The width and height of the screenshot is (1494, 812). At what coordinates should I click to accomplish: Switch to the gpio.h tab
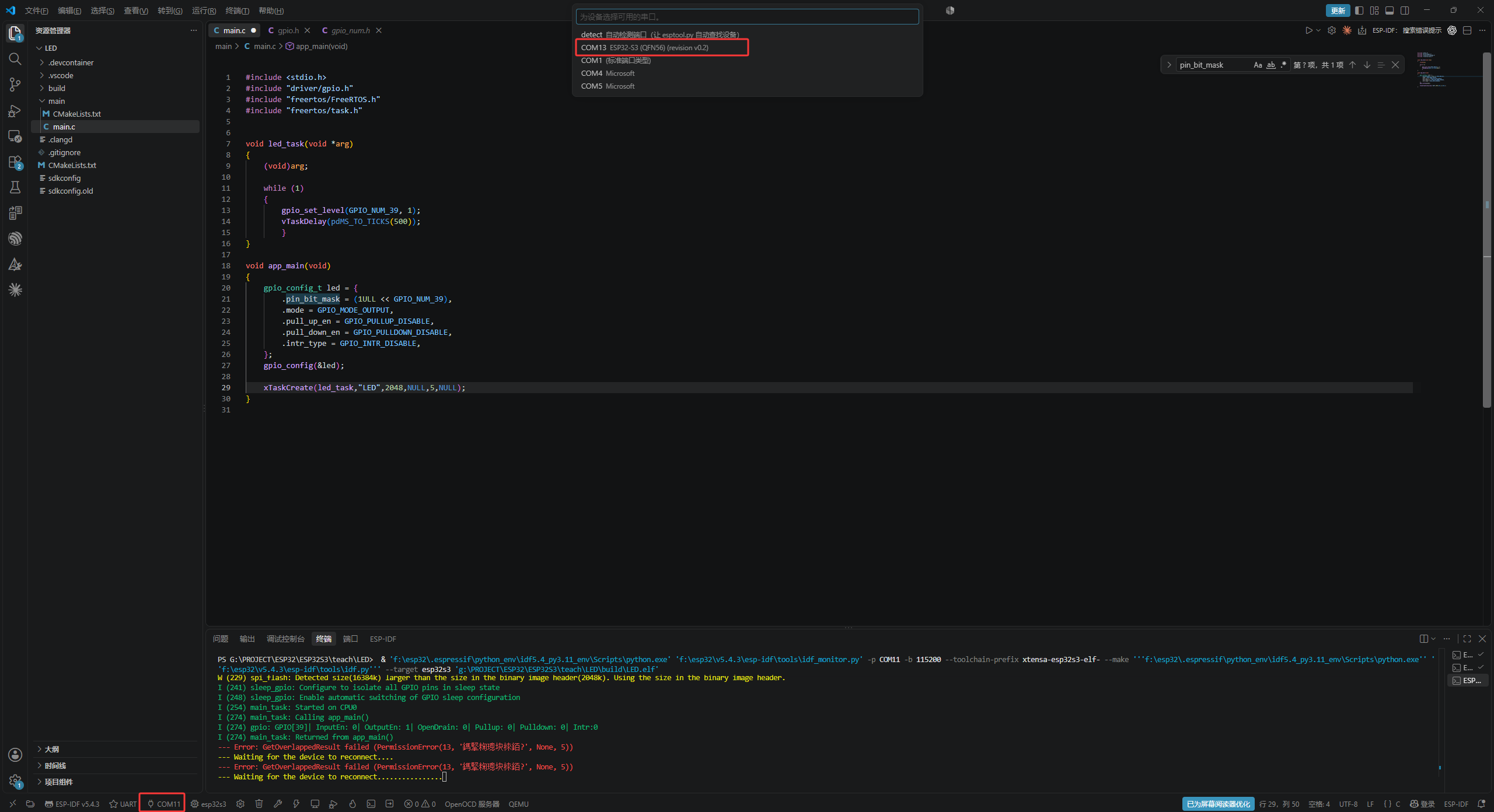(288, 30)
